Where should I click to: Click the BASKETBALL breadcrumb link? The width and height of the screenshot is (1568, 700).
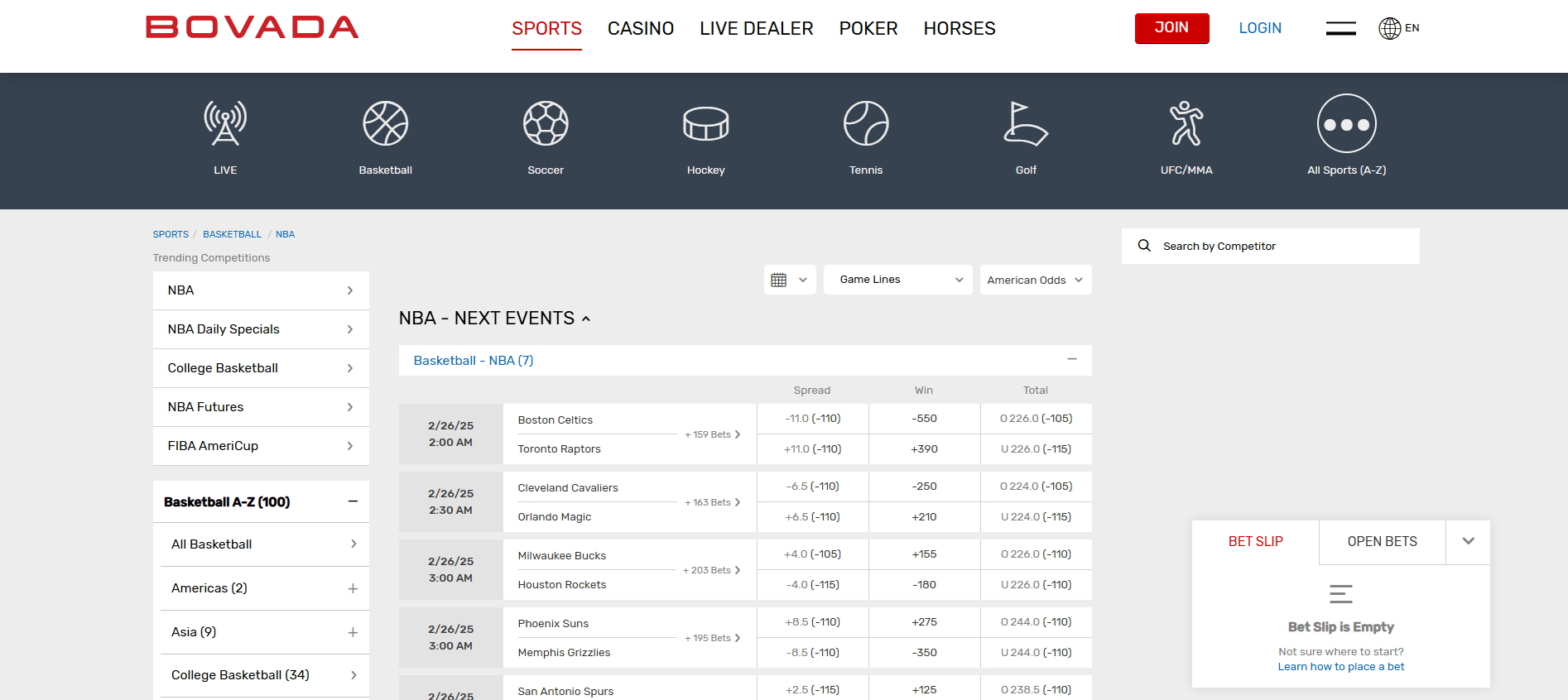(x=233, y=234)
